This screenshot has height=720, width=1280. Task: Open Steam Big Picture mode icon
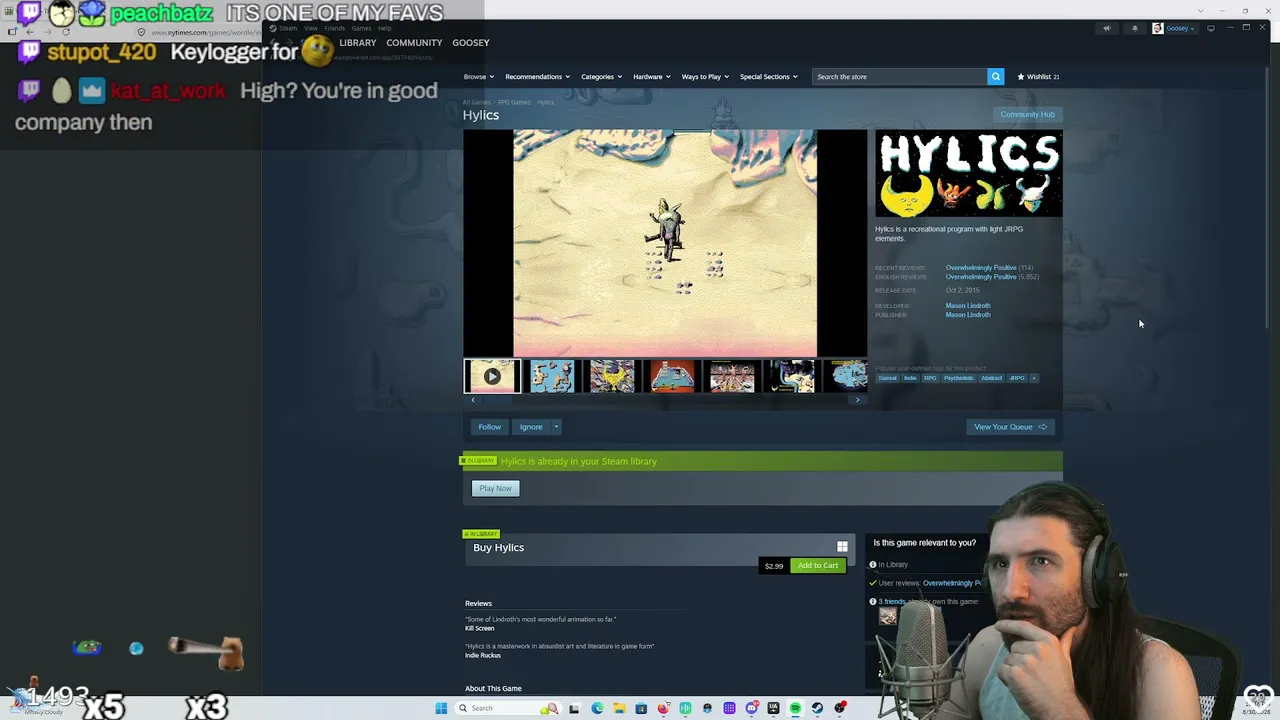[1211, 28]
